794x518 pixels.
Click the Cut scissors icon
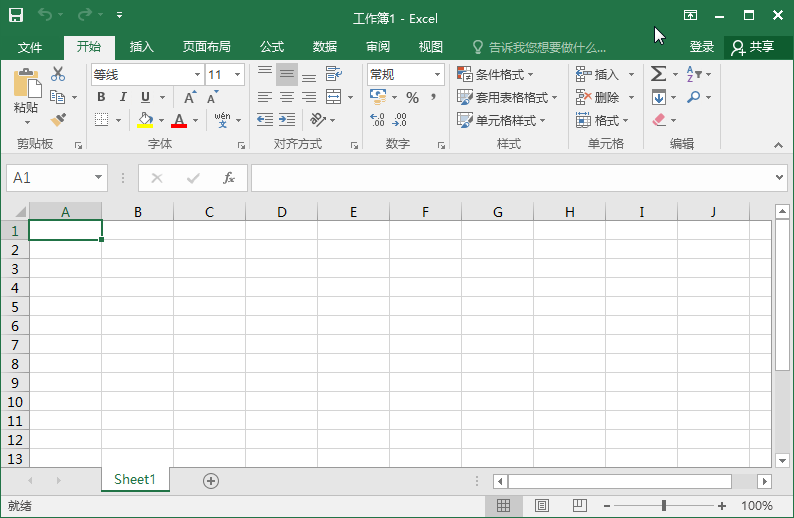coord(58,74)
